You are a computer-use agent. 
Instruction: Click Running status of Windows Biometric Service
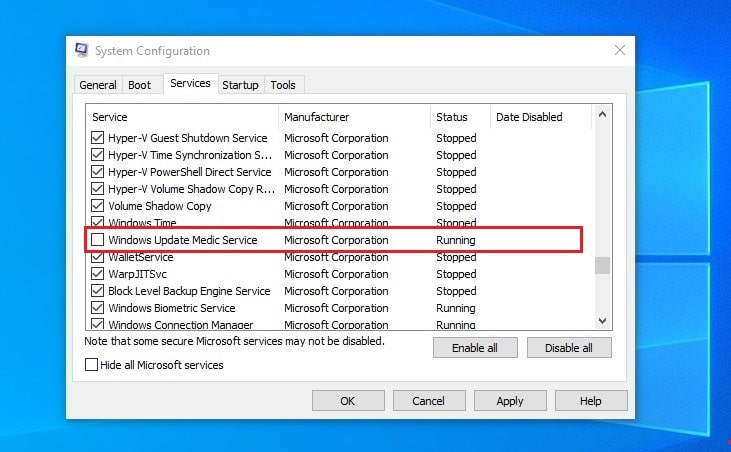455,308
